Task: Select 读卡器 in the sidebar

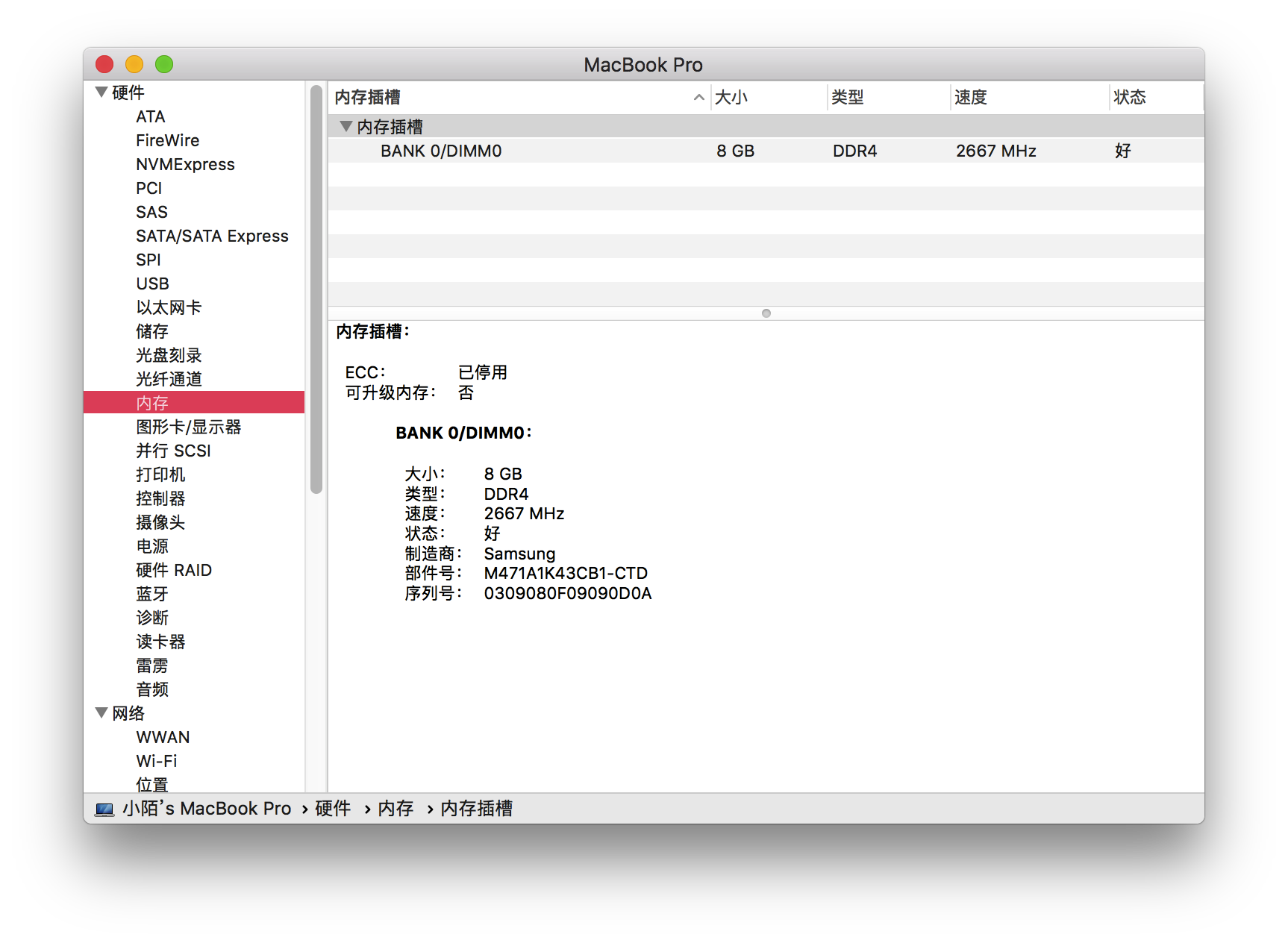Action: [x=160, y=642]
